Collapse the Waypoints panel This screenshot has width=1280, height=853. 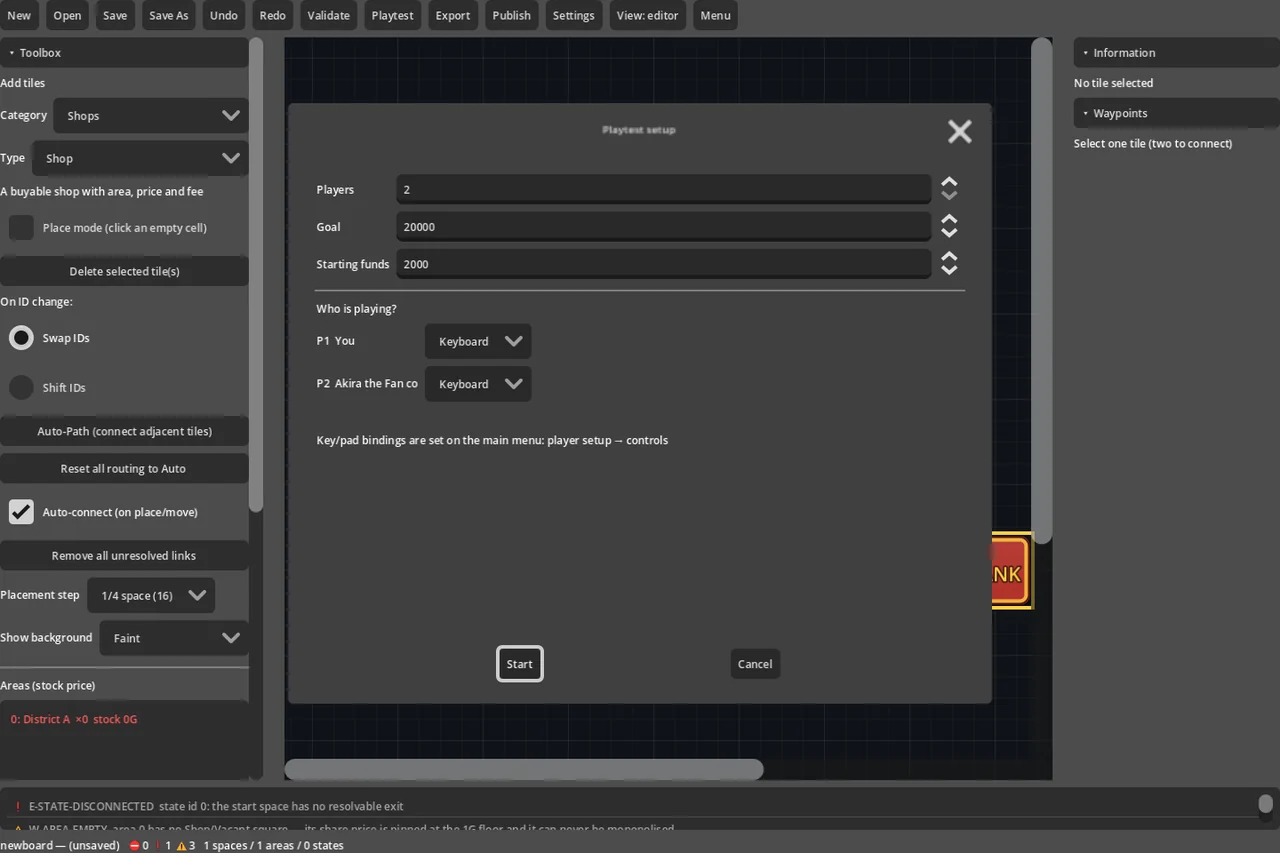[1177, 113]
